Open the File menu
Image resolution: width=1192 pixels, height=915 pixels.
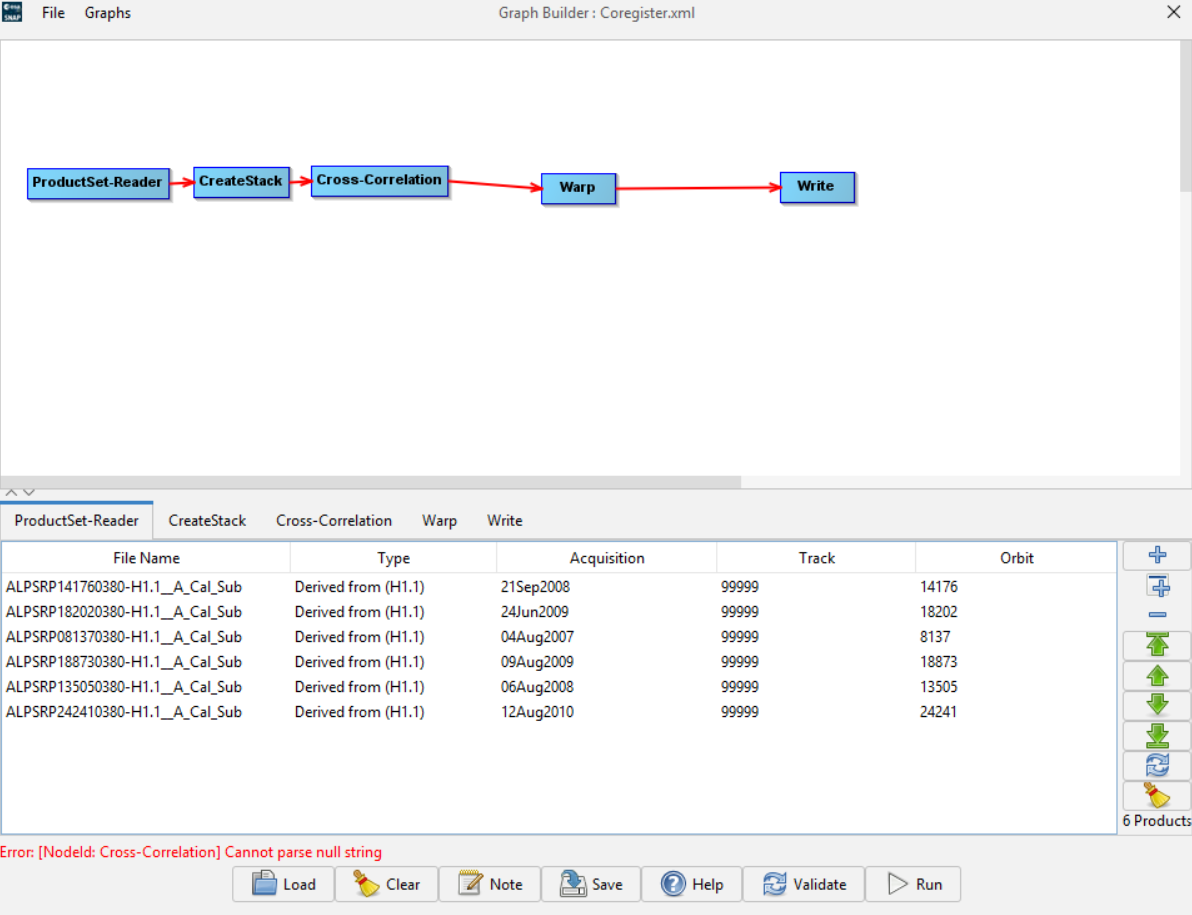point(53,13)
